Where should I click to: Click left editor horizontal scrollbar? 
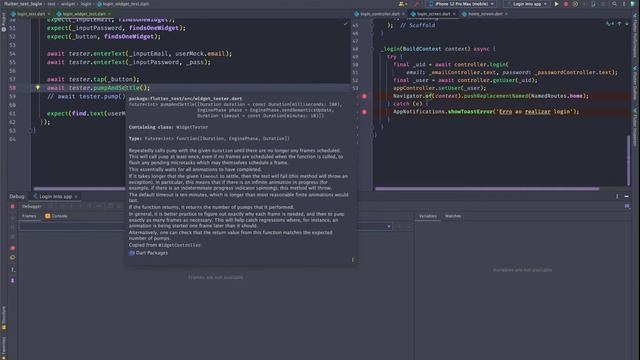click(80, 189)
